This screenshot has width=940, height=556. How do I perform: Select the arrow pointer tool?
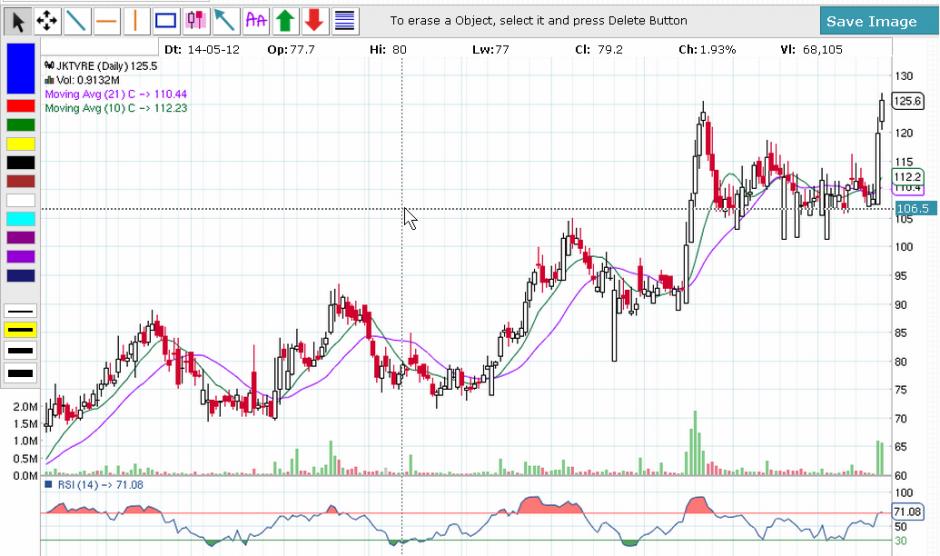tap(19, 21)
